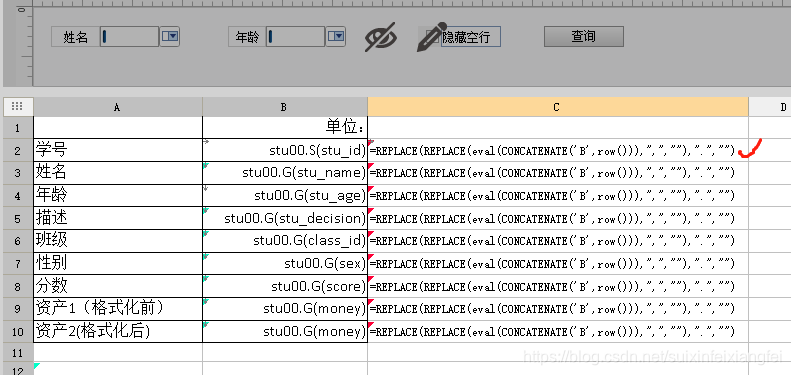
Task: Open the 年龄 dropdown arrow
Action: 336,36
